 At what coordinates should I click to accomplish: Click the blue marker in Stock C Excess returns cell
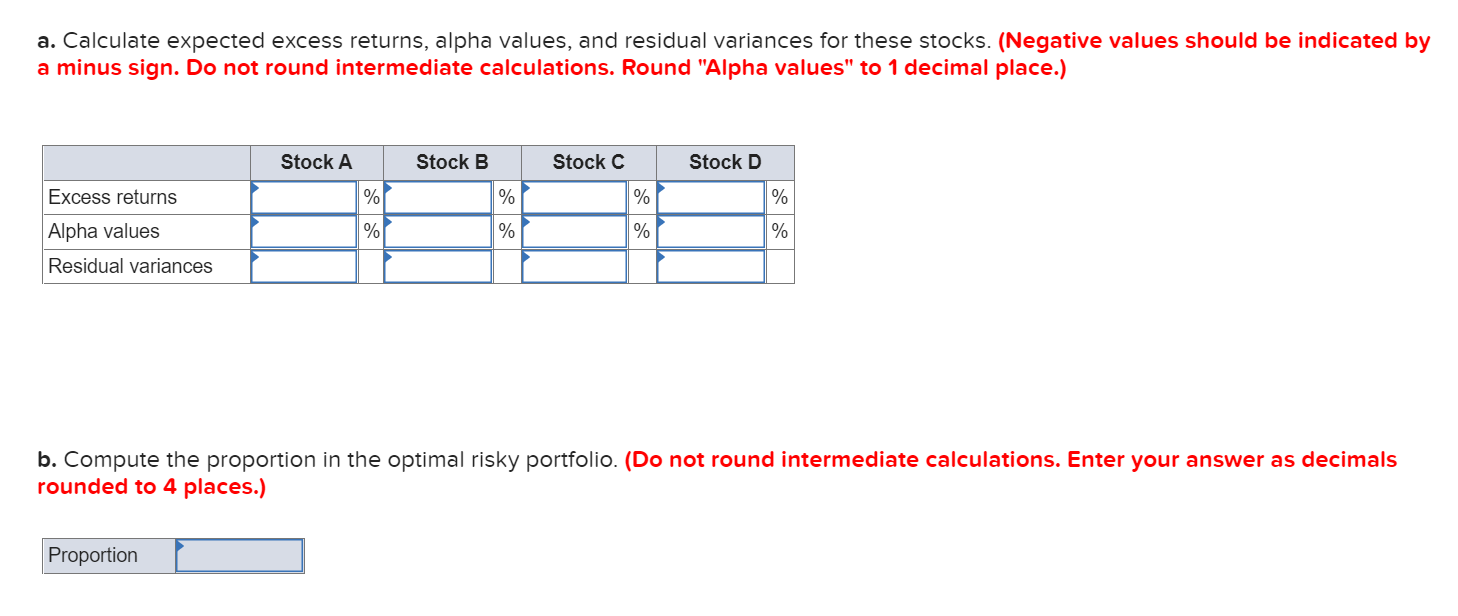[x=525, y=190]
